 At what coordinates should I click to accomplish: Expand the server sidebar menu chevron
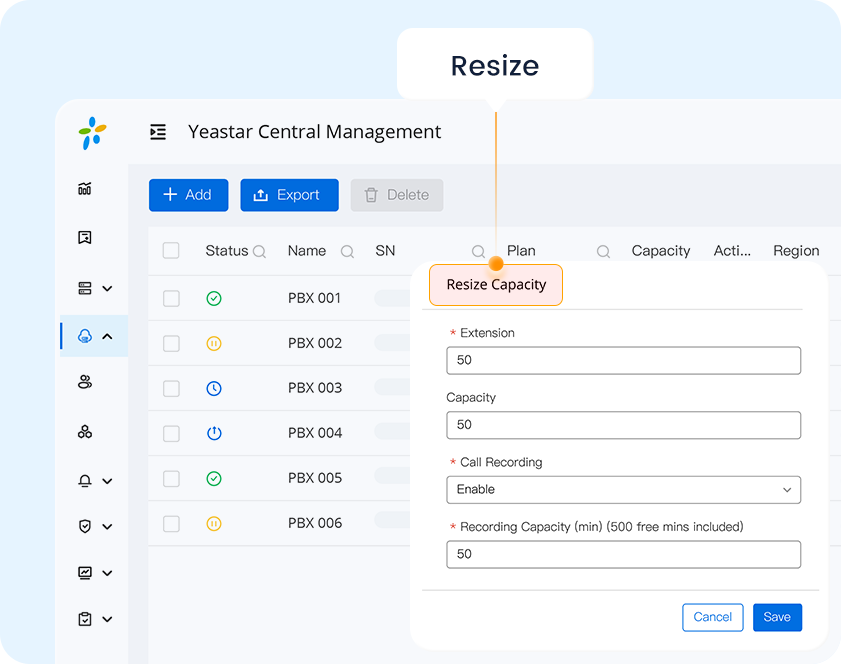pos(107,289)
